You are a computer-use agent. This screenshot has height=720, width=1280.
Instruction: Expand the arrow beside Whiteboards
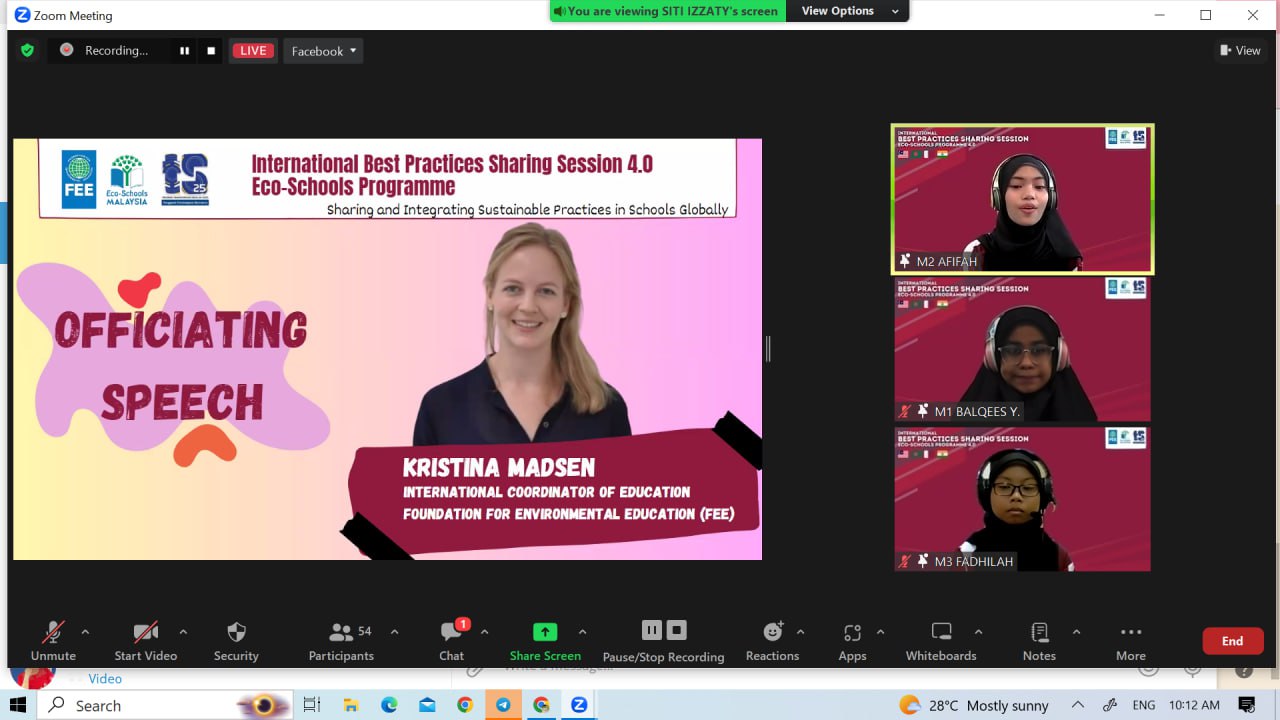pos(978,632)
